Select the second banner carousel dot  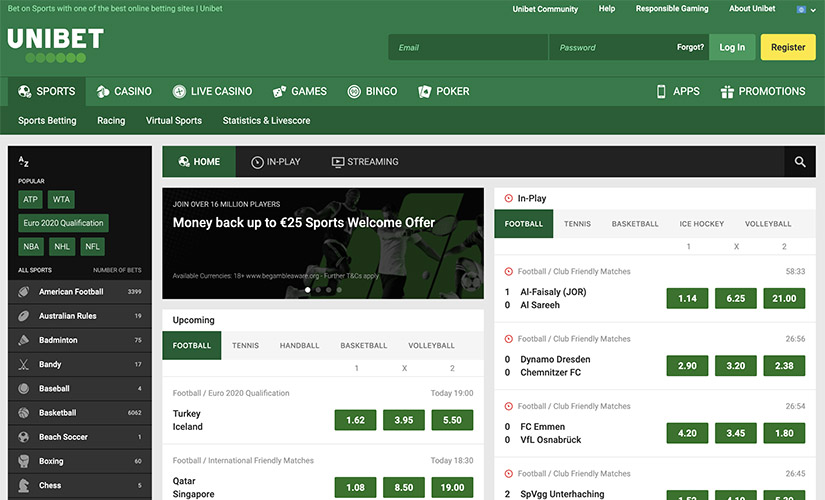(x=318, y=289)
